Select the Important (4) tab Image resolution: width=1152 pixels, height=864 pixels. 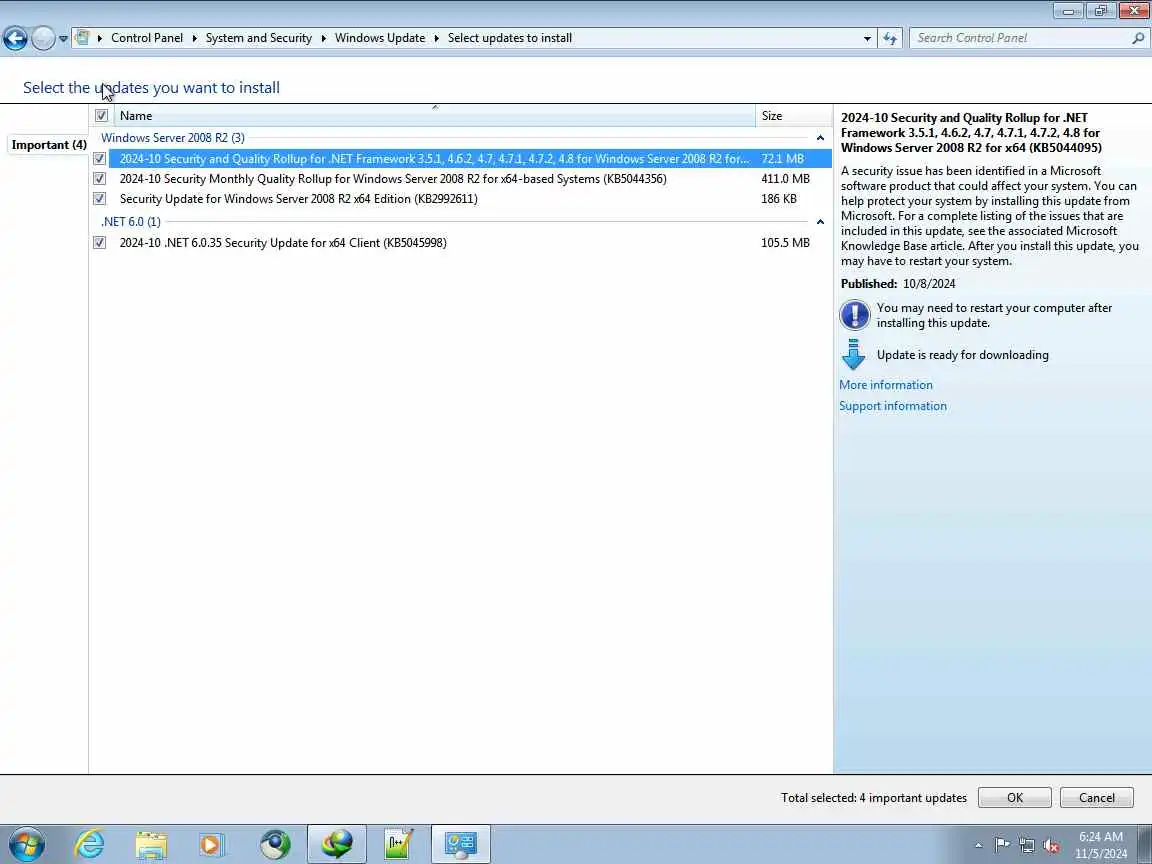[x=48, y=145]
